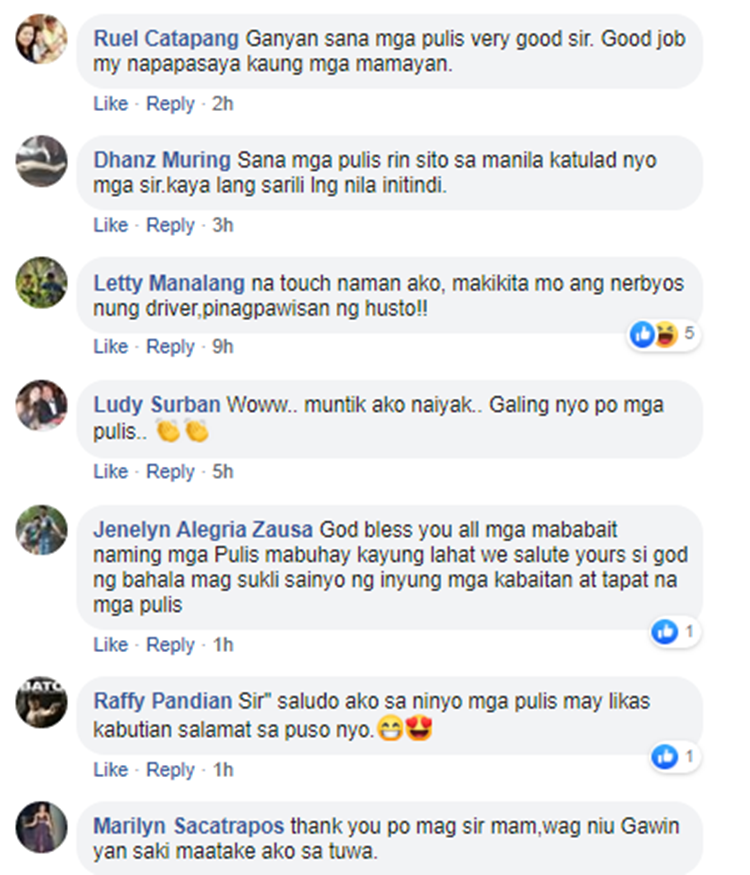
Task: Like Jenelyn Alegria Zausa's comment
Action: click(110, 645)
